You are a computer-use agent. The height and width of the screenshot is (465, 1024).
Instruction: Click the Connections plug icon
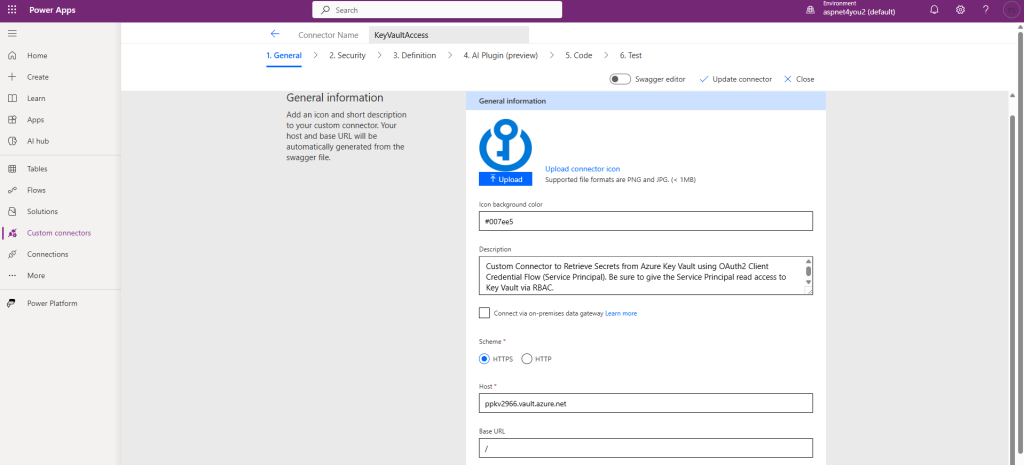click(12, 255)
